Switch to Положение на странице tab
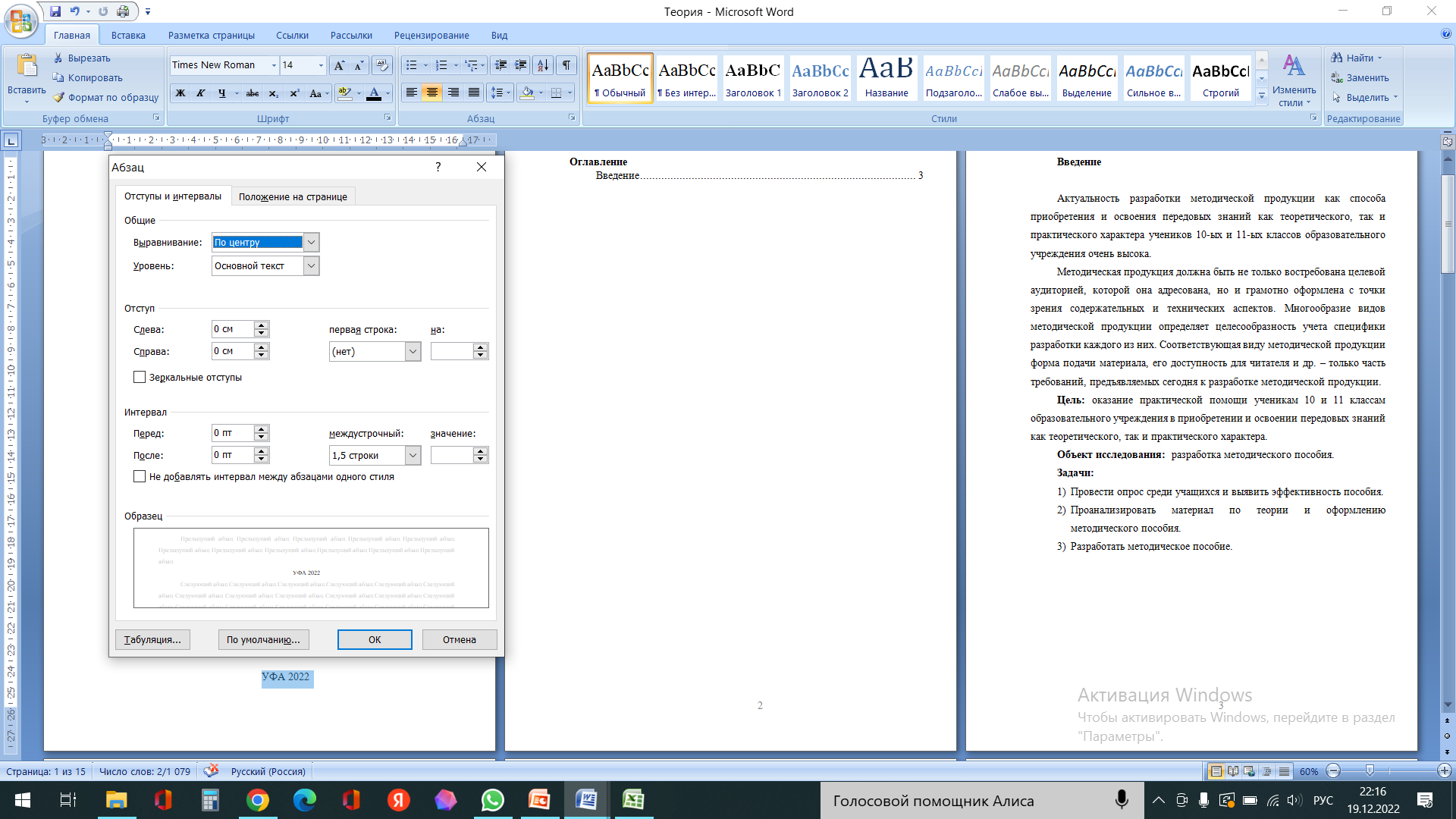This screenshot has width=1456, height=819. click(293, 197)
